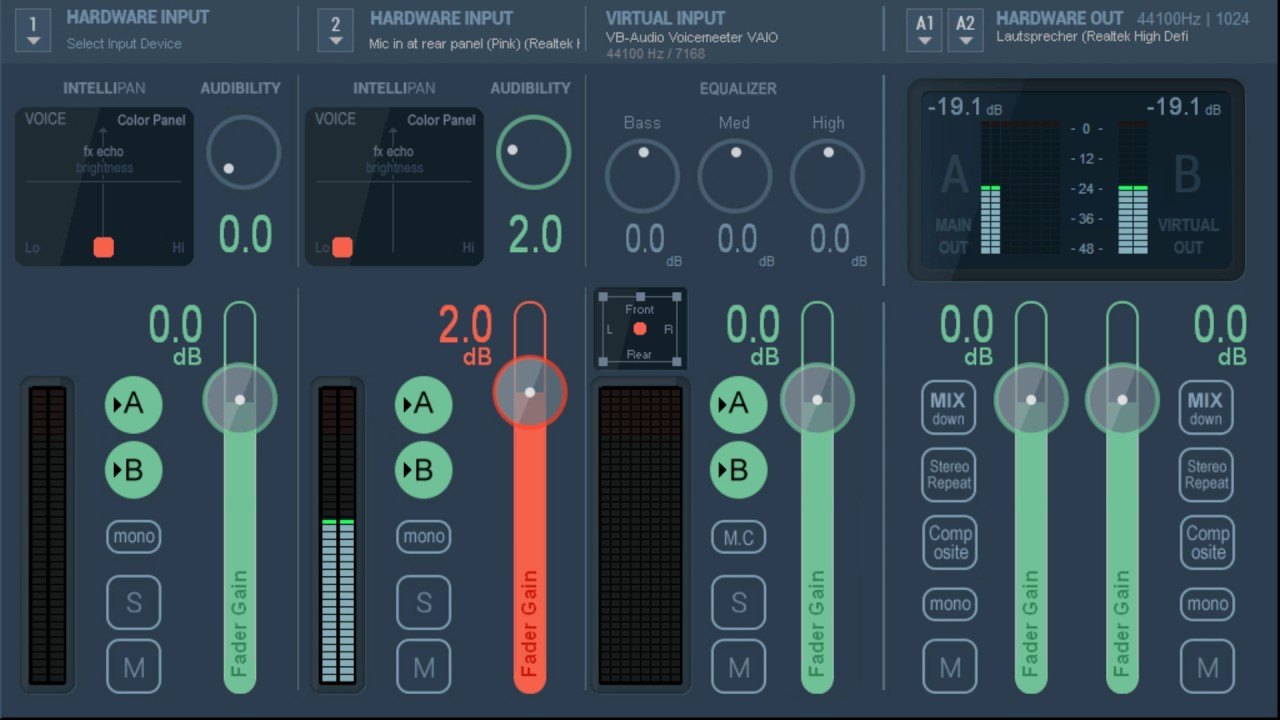The width and height of the screenshot is (1280, 720).
Task: Open A2 hardware output selector
Action: (965, 30)
